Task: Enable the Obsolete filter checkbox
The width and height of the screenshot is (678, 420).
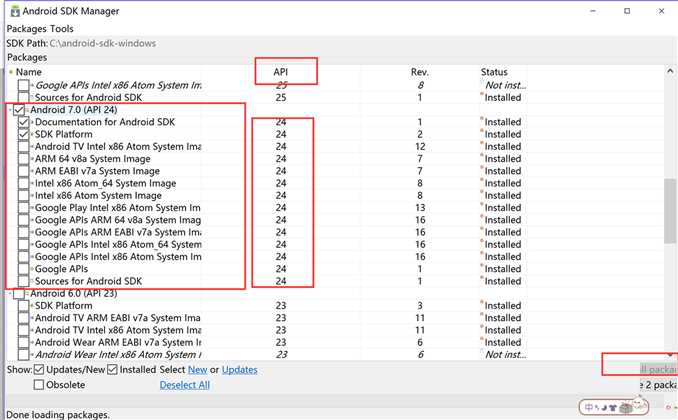Action: [39, 385]
